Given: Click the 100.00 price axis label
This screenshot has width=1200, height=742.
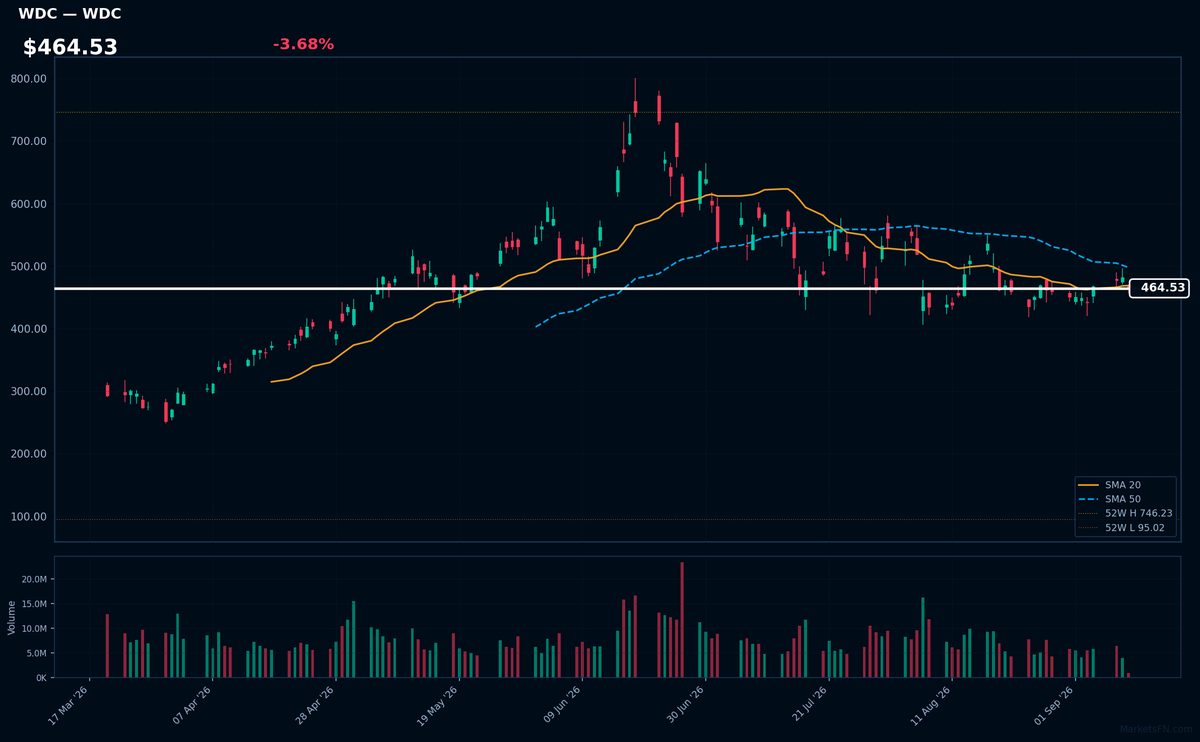Looking at the screenshot, I should 29,517.
